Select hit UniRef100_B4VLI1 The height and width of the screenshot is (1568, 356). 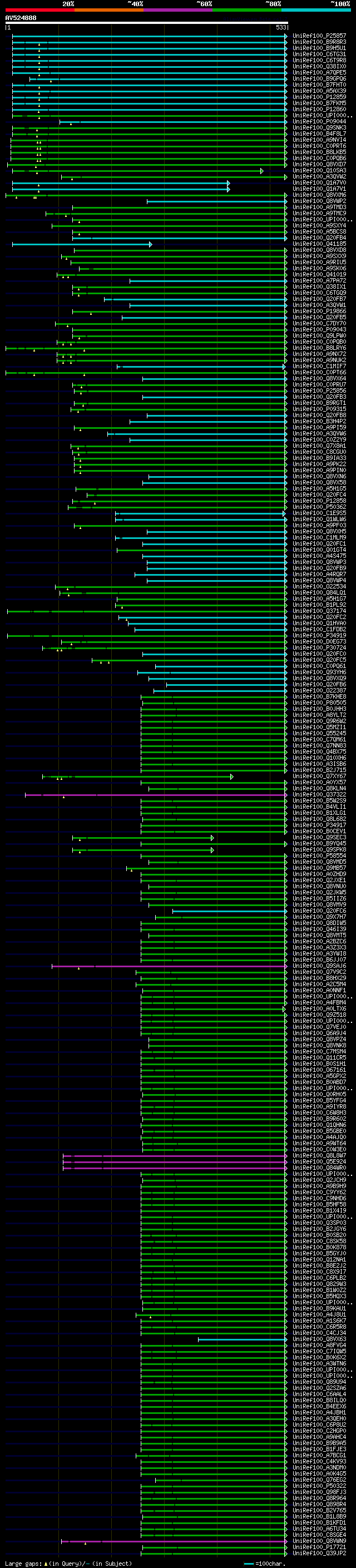coord(319,807)
